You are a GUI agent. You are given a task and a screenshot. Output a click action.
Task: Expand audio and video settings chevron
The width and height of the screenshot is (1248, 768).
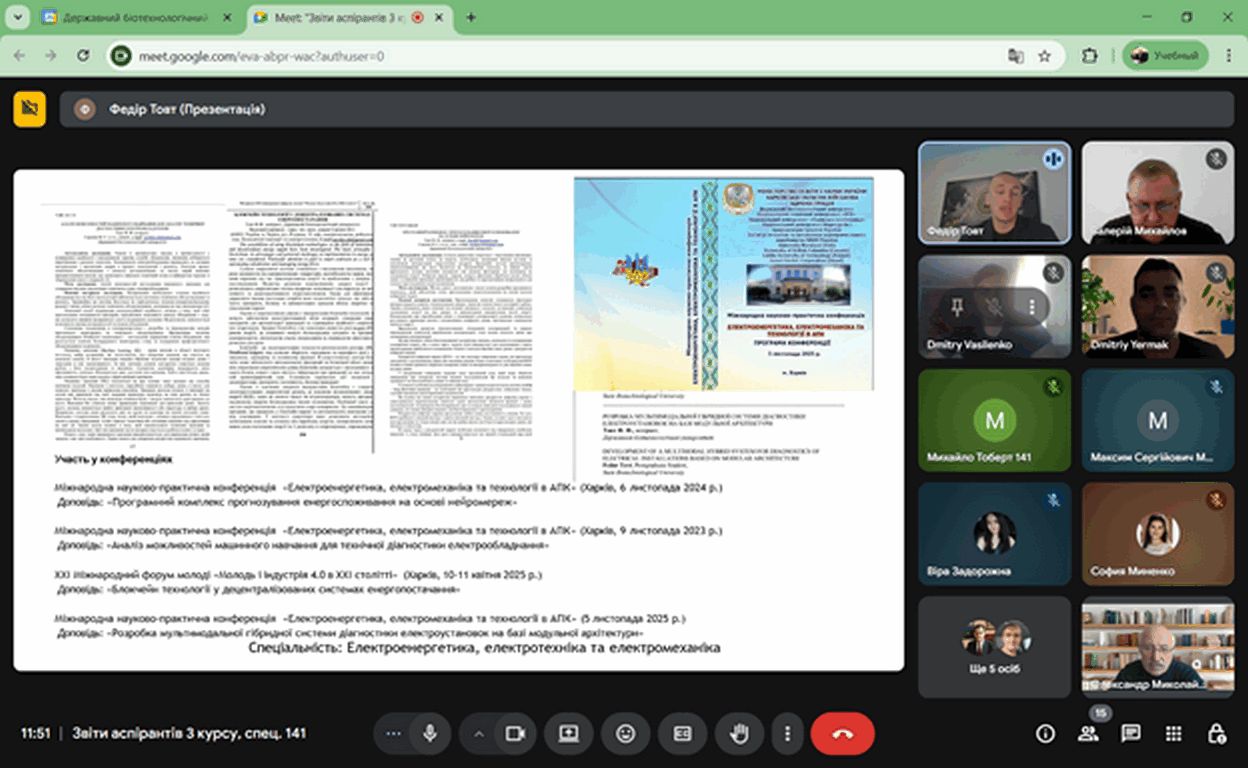click(x=478, y=733)
